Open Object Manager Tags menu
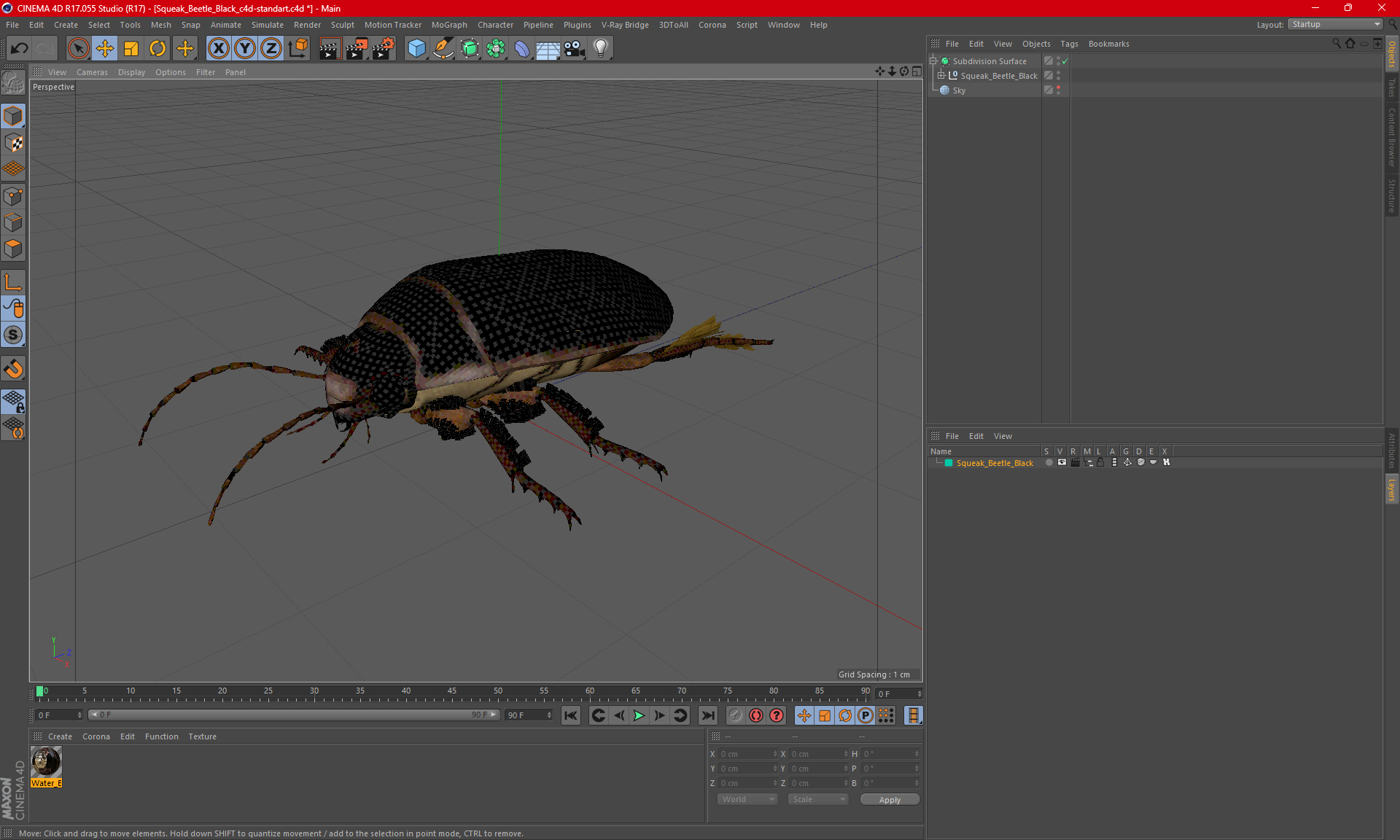 click(1069, 44)
